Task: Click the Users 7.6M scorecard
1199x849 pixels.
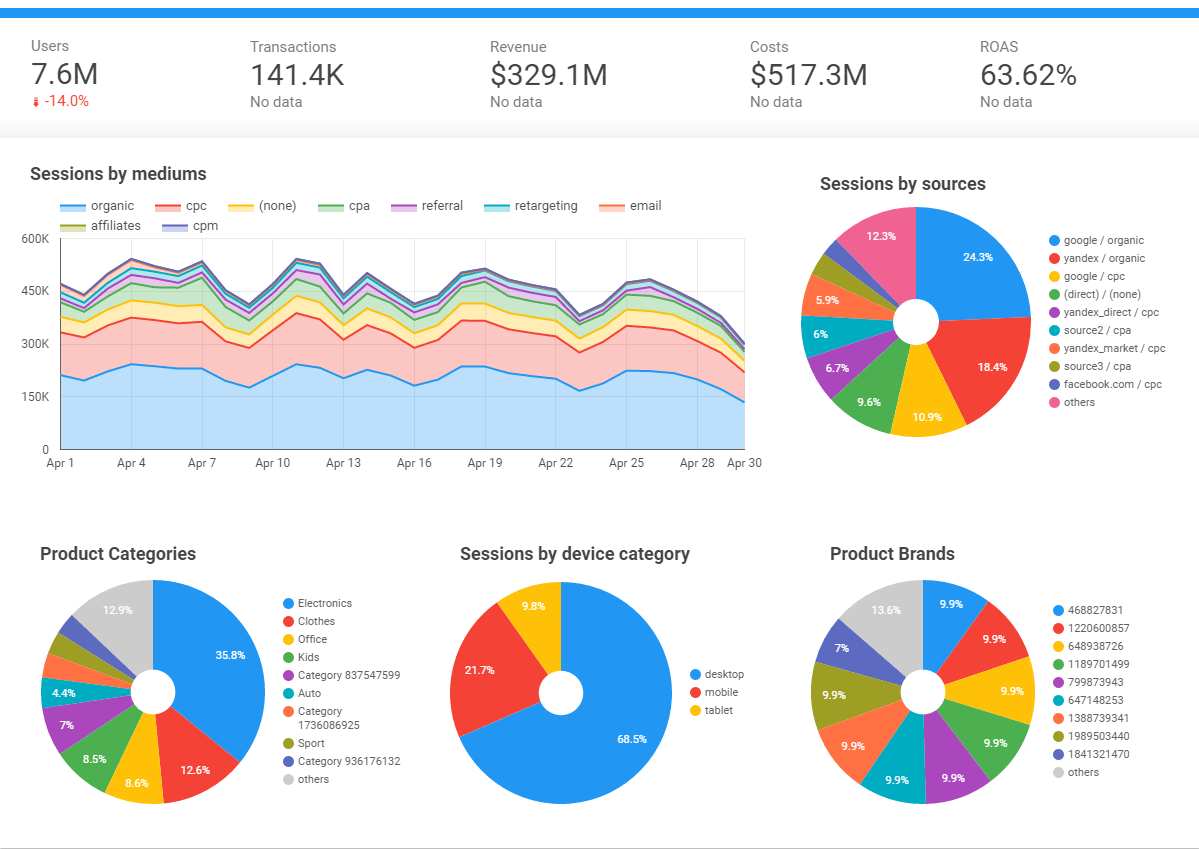Action: tap(64, 73)
